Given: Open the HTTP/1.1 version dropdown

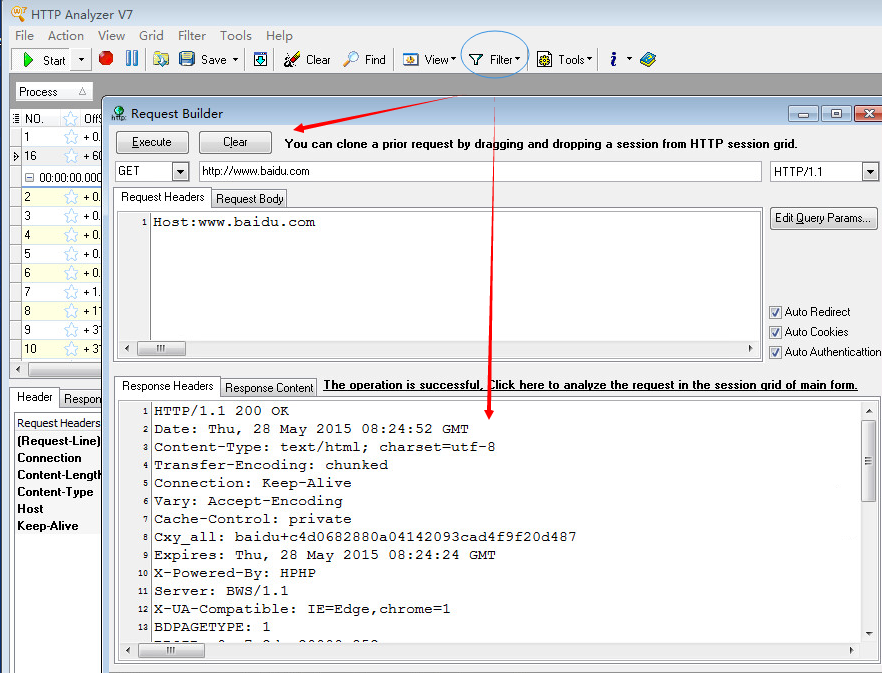Looking at the screenshot, I should [869, 171].
